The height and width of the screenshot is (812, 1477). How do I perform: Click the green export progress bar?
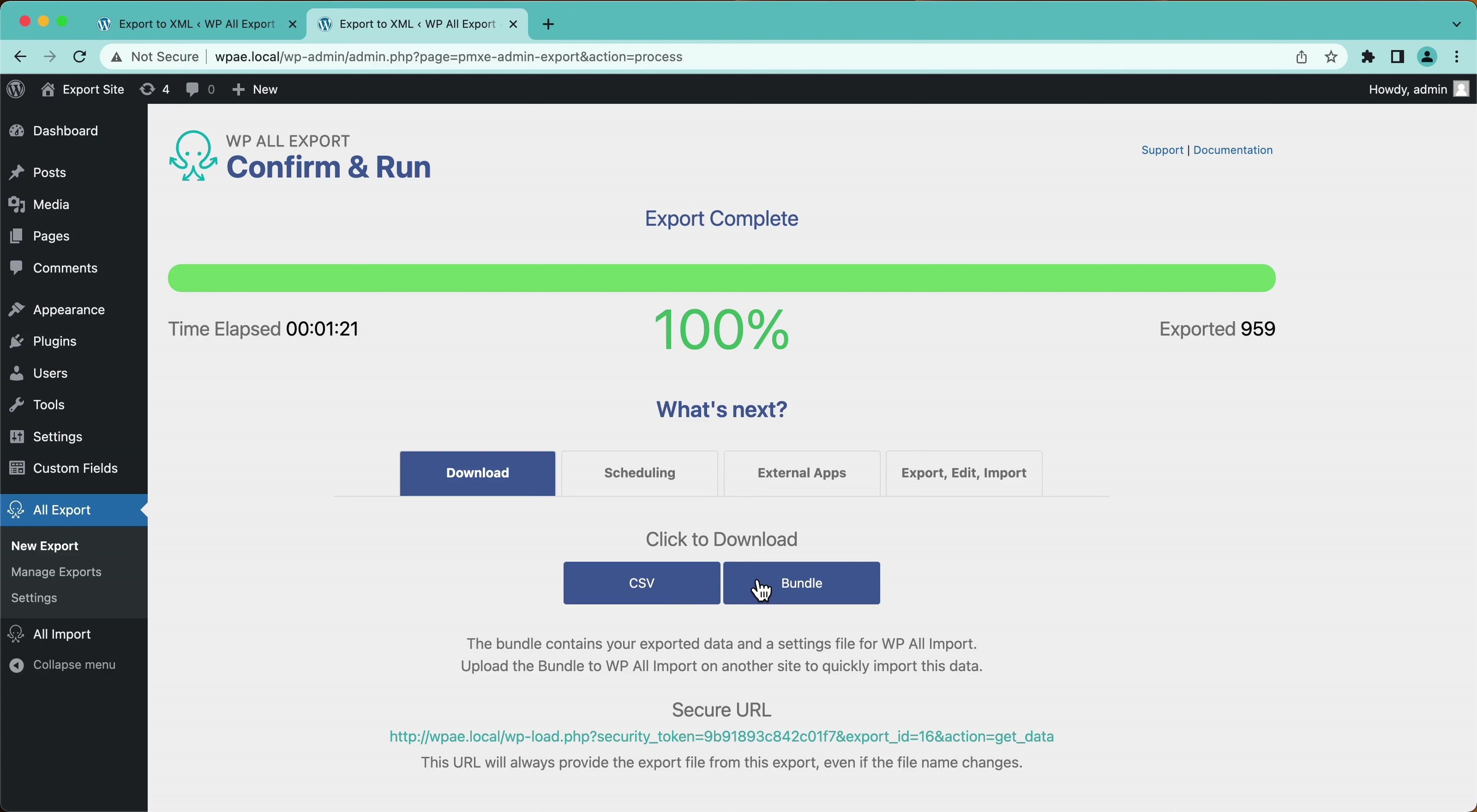(x=721, y=279)
